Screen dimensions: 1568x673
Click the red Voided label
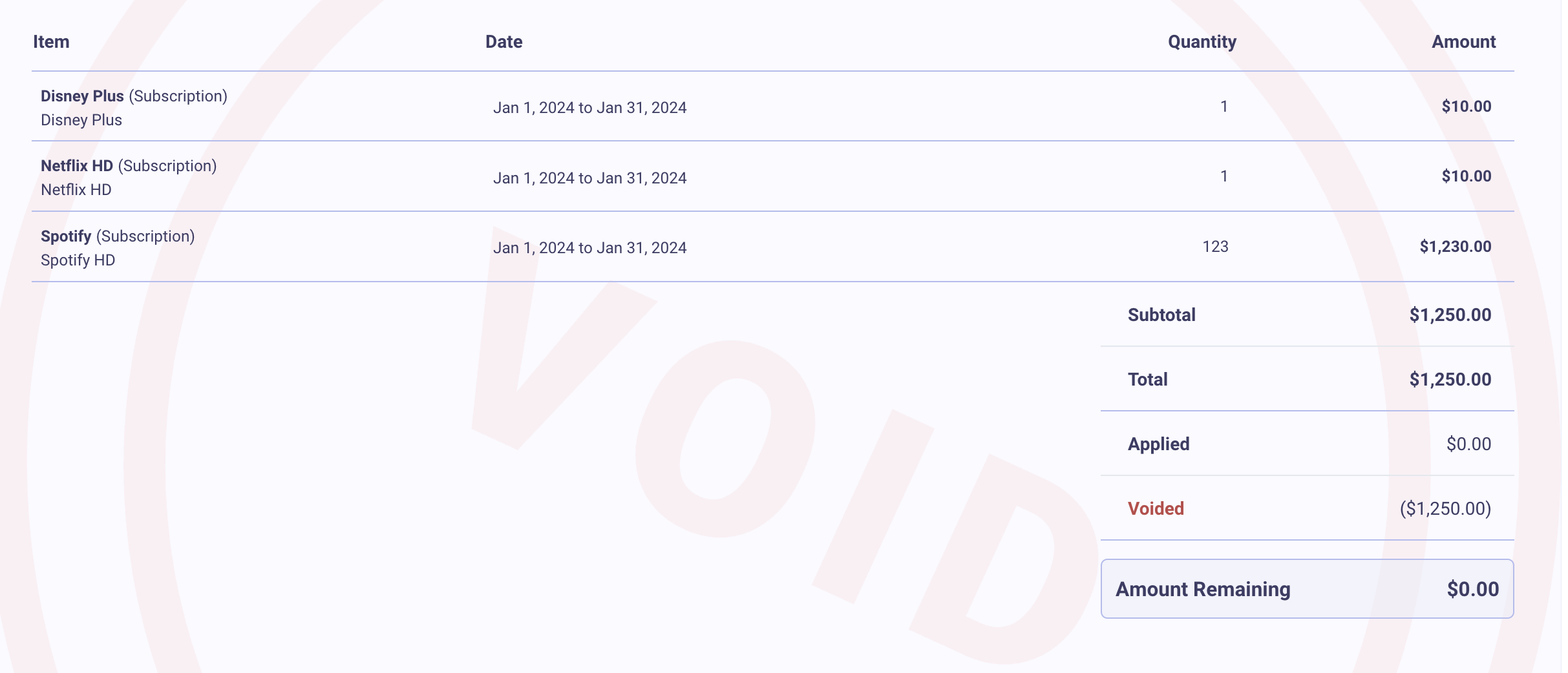[1156, 509]
